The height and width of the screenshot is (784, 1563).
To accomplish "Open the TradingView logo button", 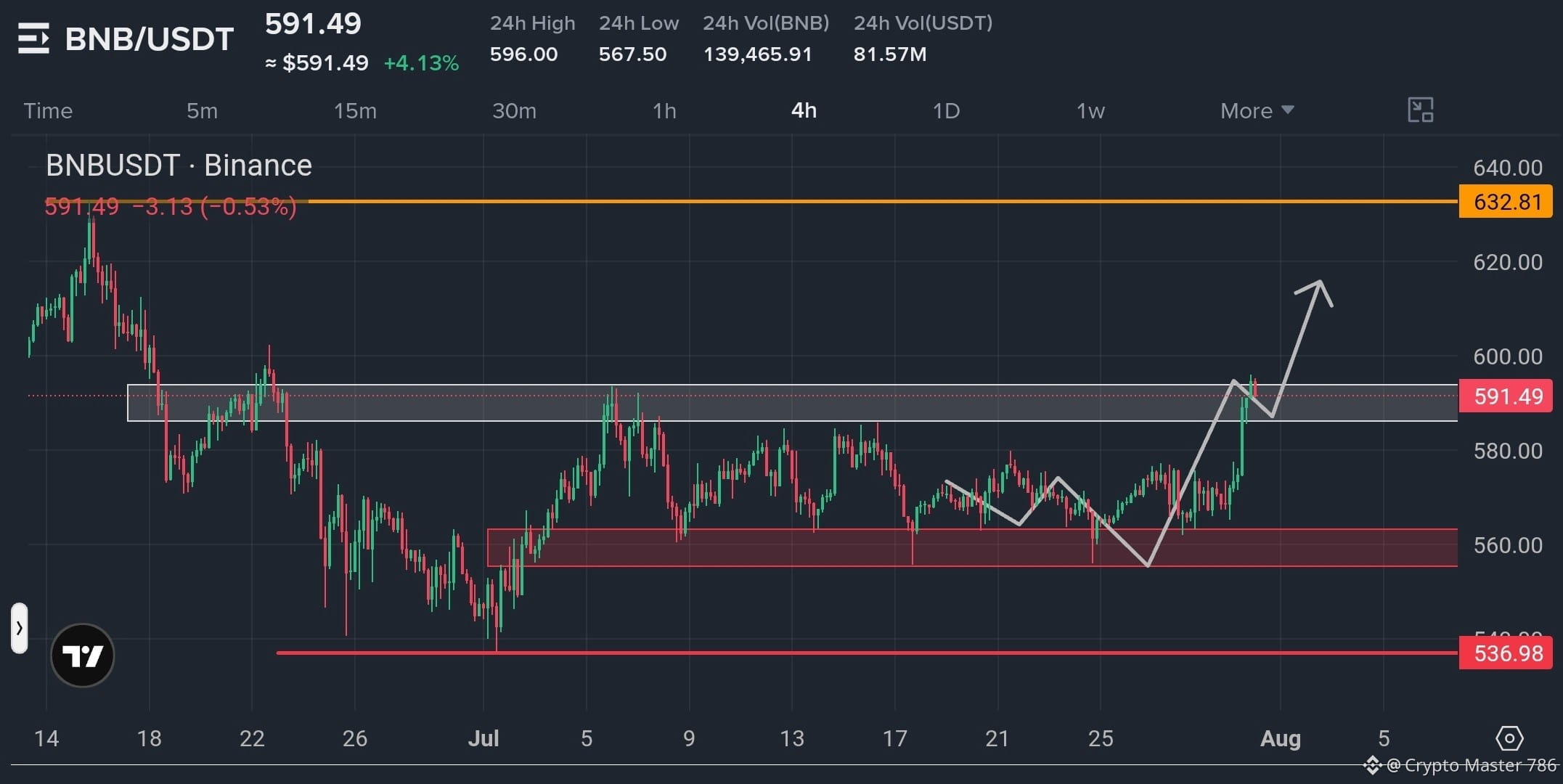I will 83,656.
